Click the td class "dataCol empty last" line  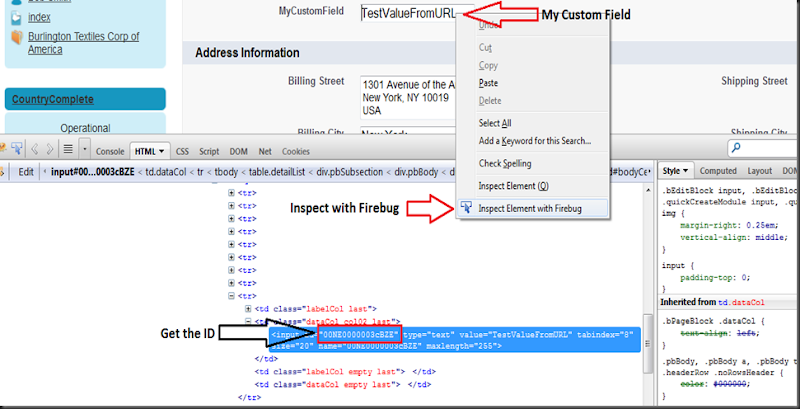pos(343,385)
